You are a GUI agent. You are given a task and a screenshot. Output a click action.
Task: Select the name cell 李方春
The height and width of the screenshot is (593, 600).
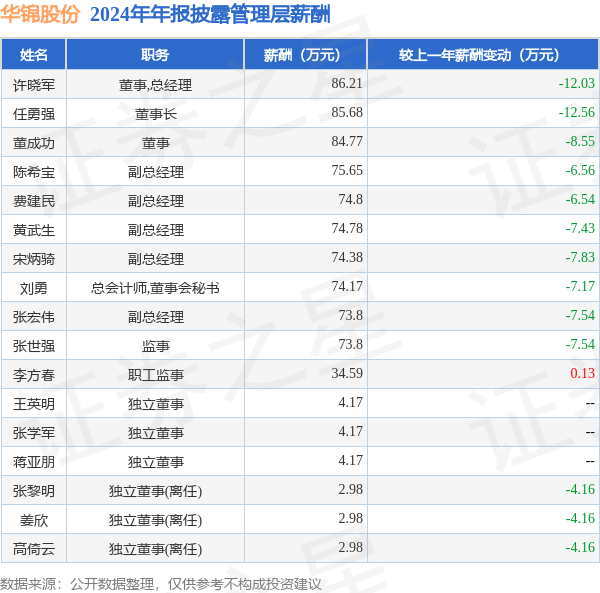pyautogui.click(x=34, y=375)
